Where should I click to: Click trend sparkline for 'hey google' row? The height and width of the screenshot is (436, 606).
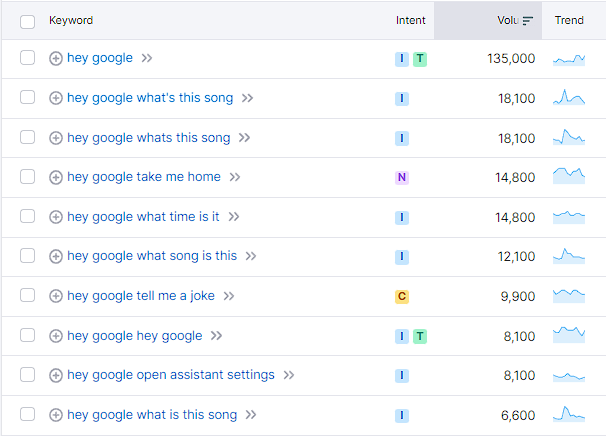pos(569,60)
